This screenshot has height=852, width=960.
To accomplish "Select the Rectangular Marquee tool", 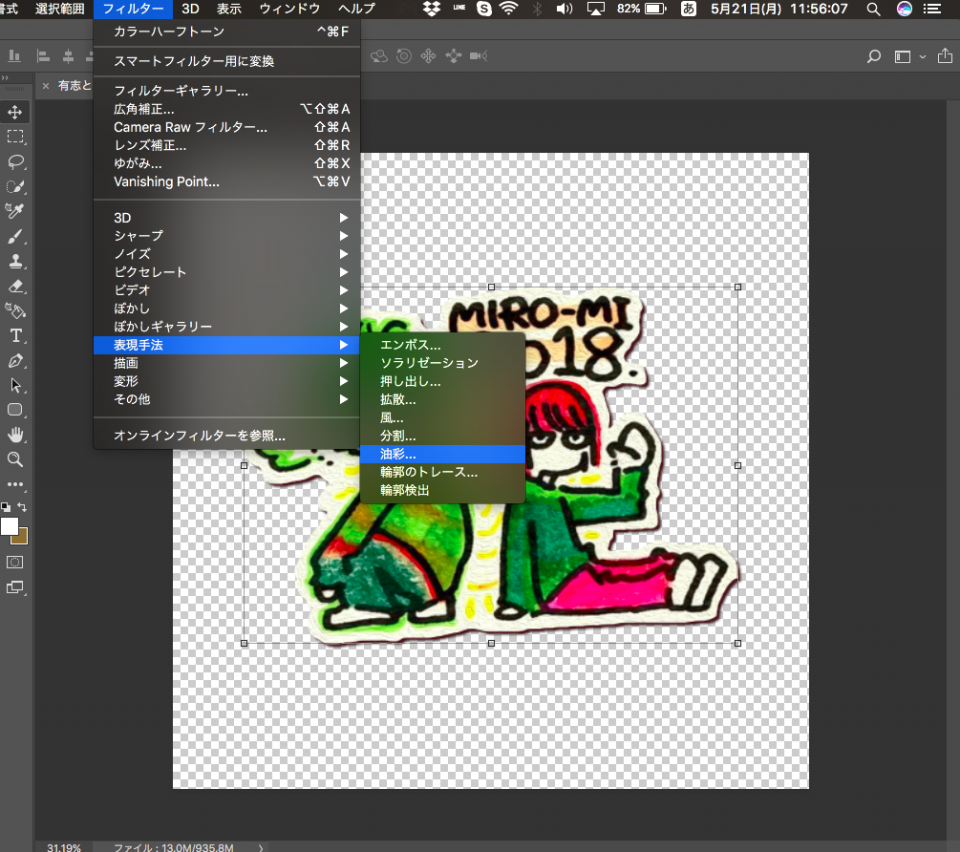I will pyautogui.click(x=15, y=137).
